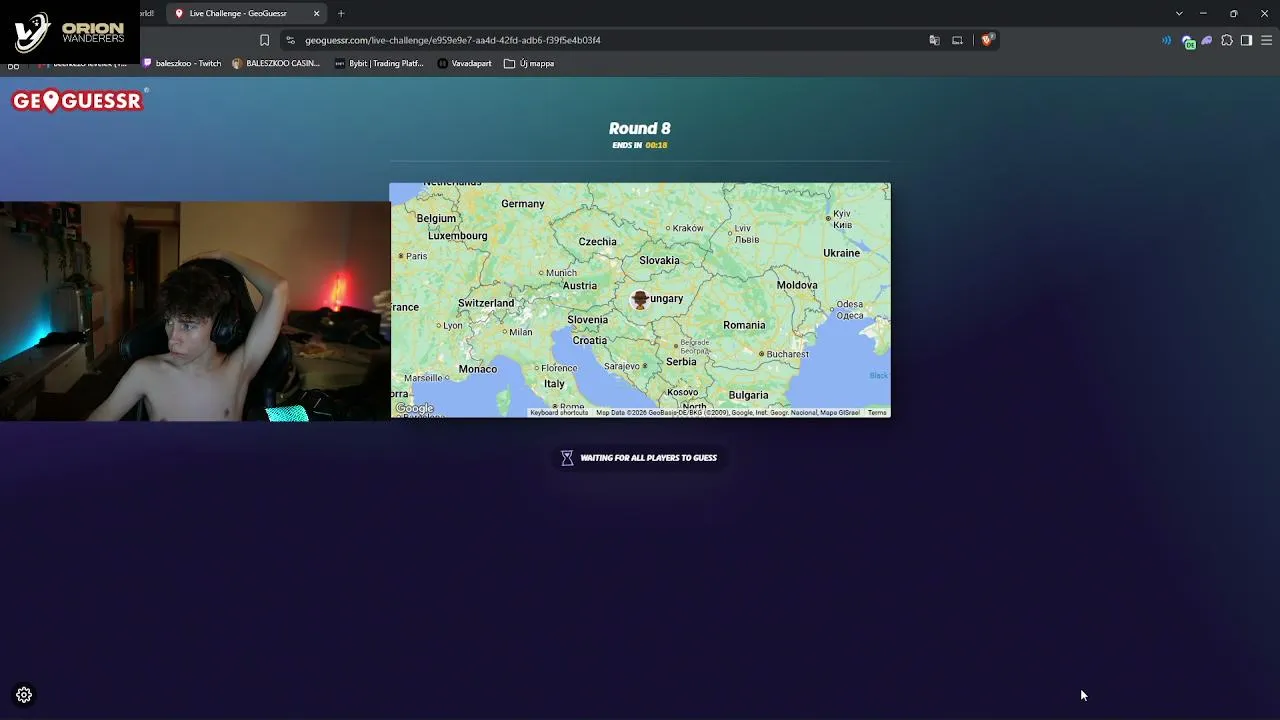This screenshot has height=720, width=1280.
Task: Click the round countdown timer 00:18
Action: (656, 145)
